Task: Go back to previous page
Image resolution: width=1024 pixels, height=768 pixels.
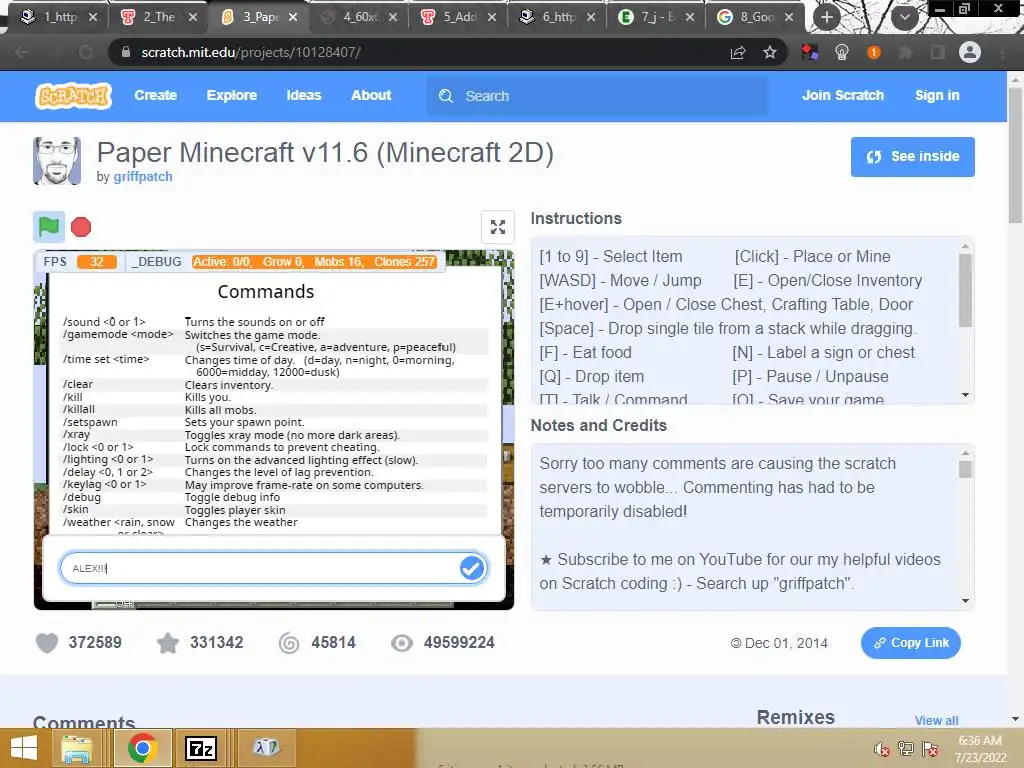Action: [22, 52]
